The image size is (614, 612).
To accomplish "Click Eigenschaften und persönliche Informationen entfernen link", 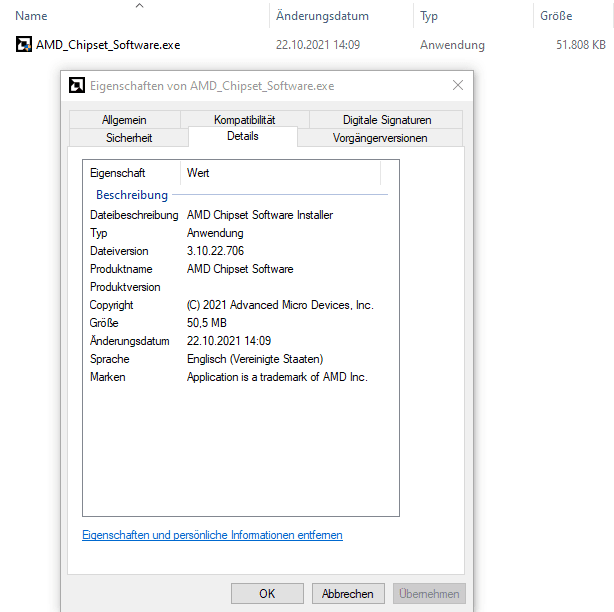I will tap(212, 535).
